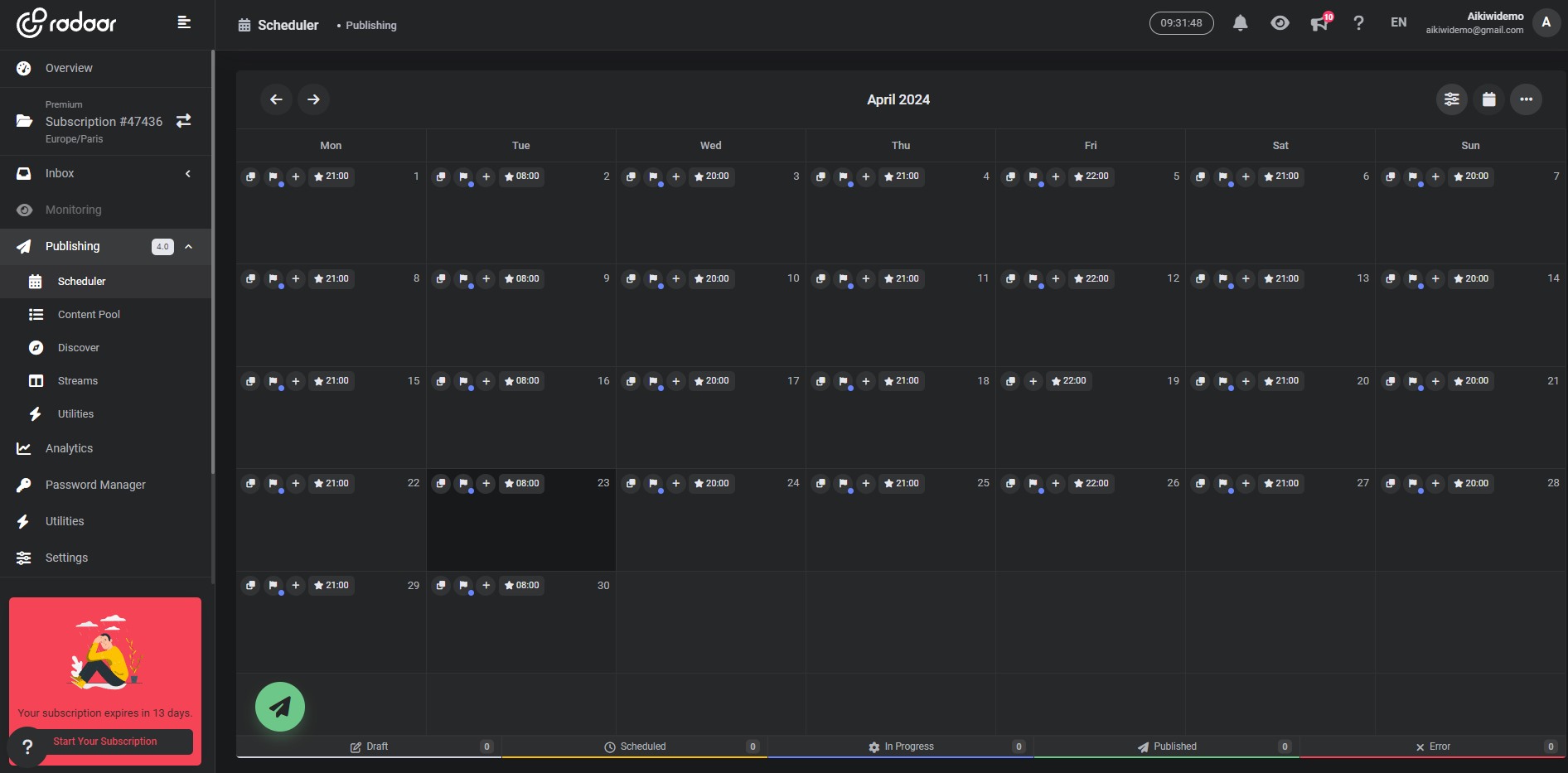Go to previous month arrow

click(x=276, y=99)
